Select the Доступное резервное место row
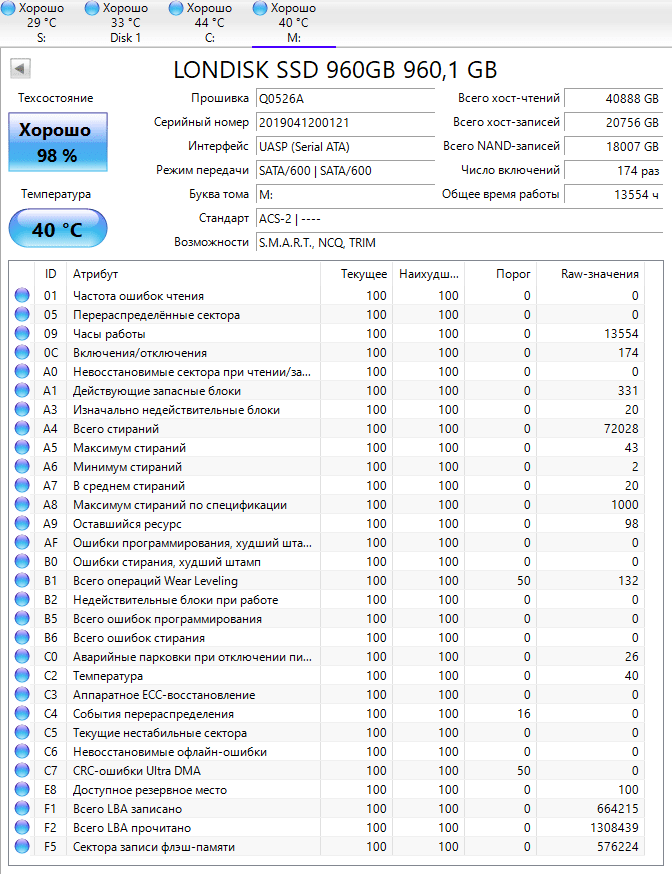Image resolution: width=672 pixels, height=874 pixels. 328,789
